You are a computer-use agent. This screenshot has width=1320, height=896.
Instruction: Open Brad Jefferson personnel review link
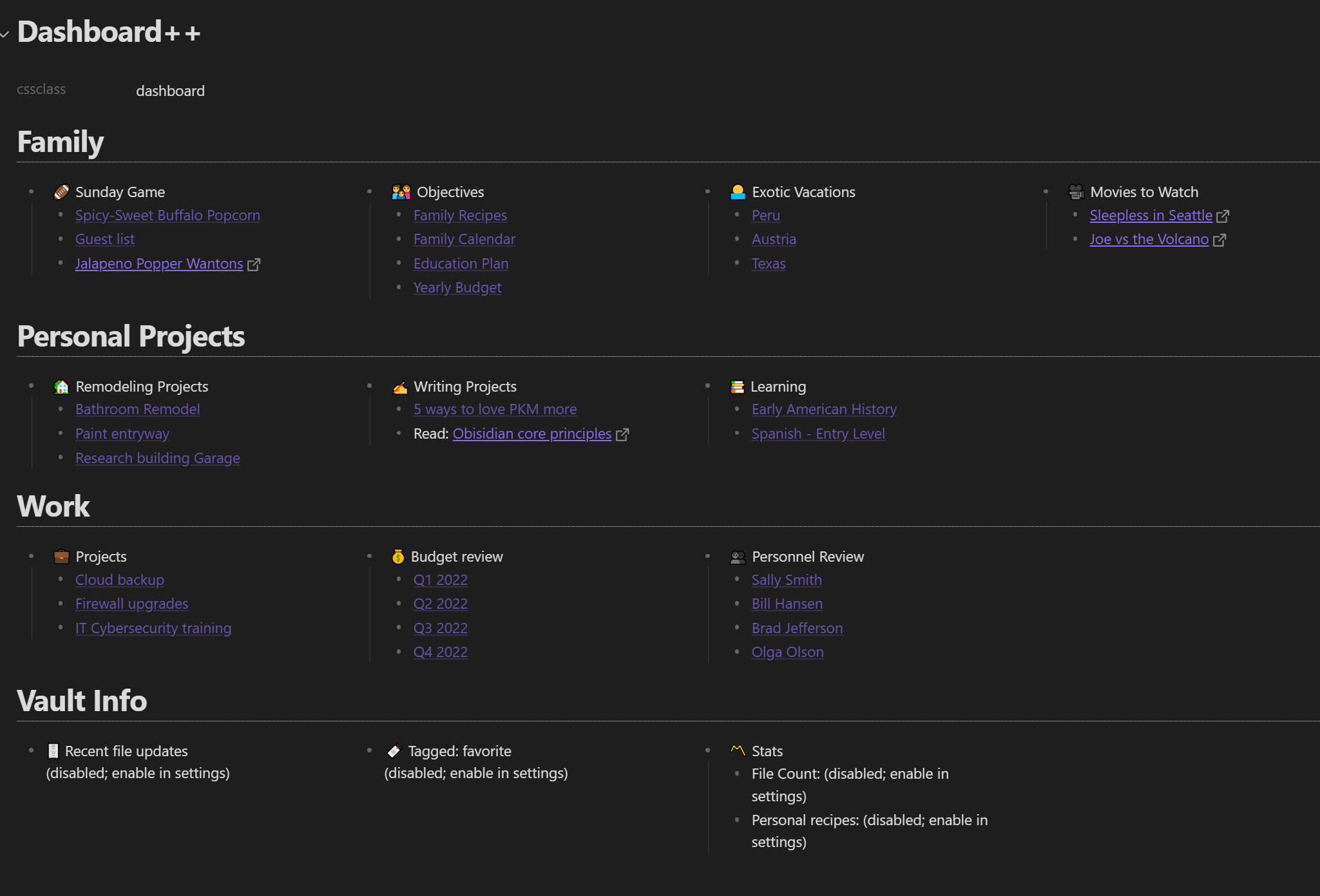797,628
